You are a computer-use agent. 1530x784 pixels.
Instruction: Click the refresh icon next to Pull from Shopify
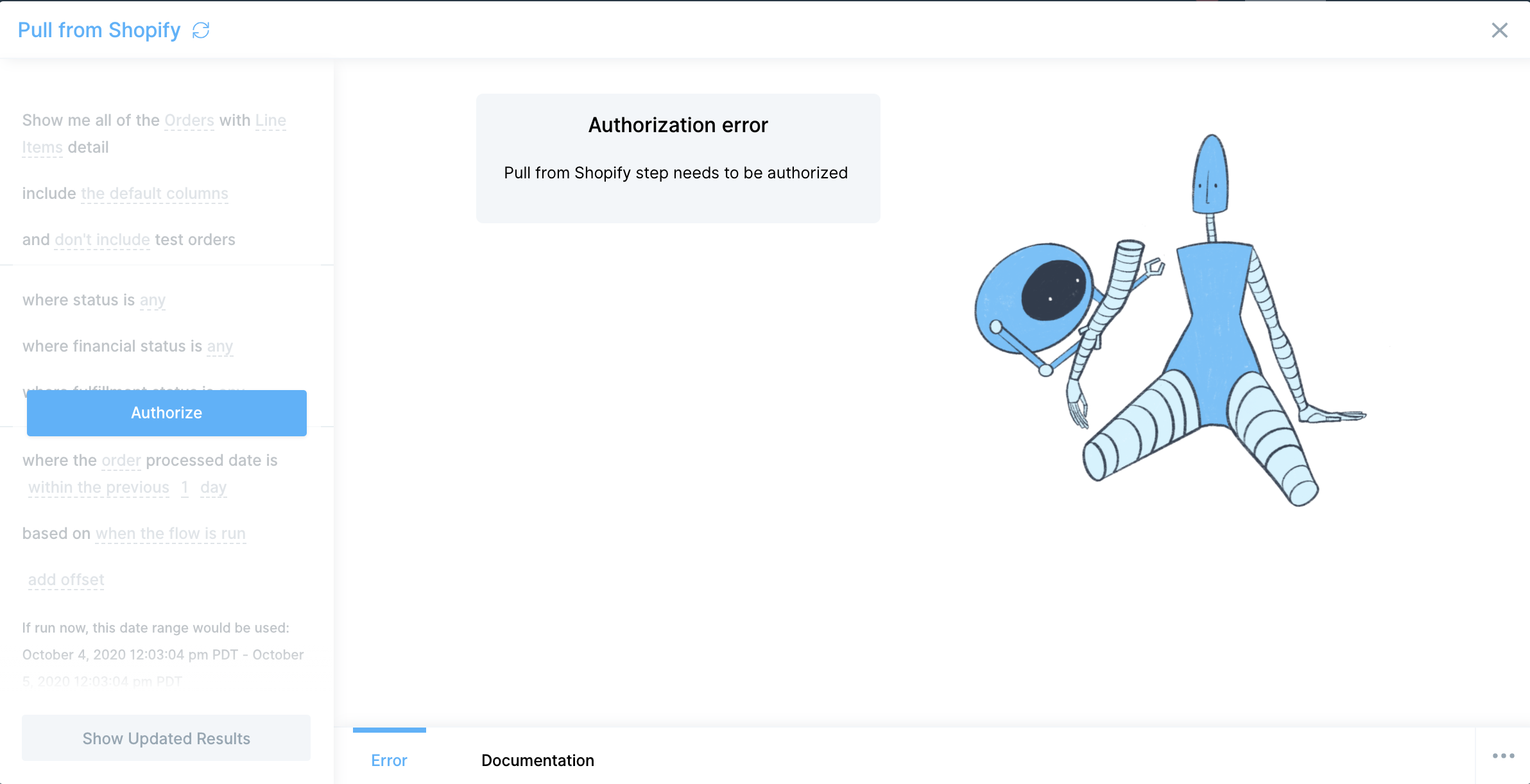point(201,30)
